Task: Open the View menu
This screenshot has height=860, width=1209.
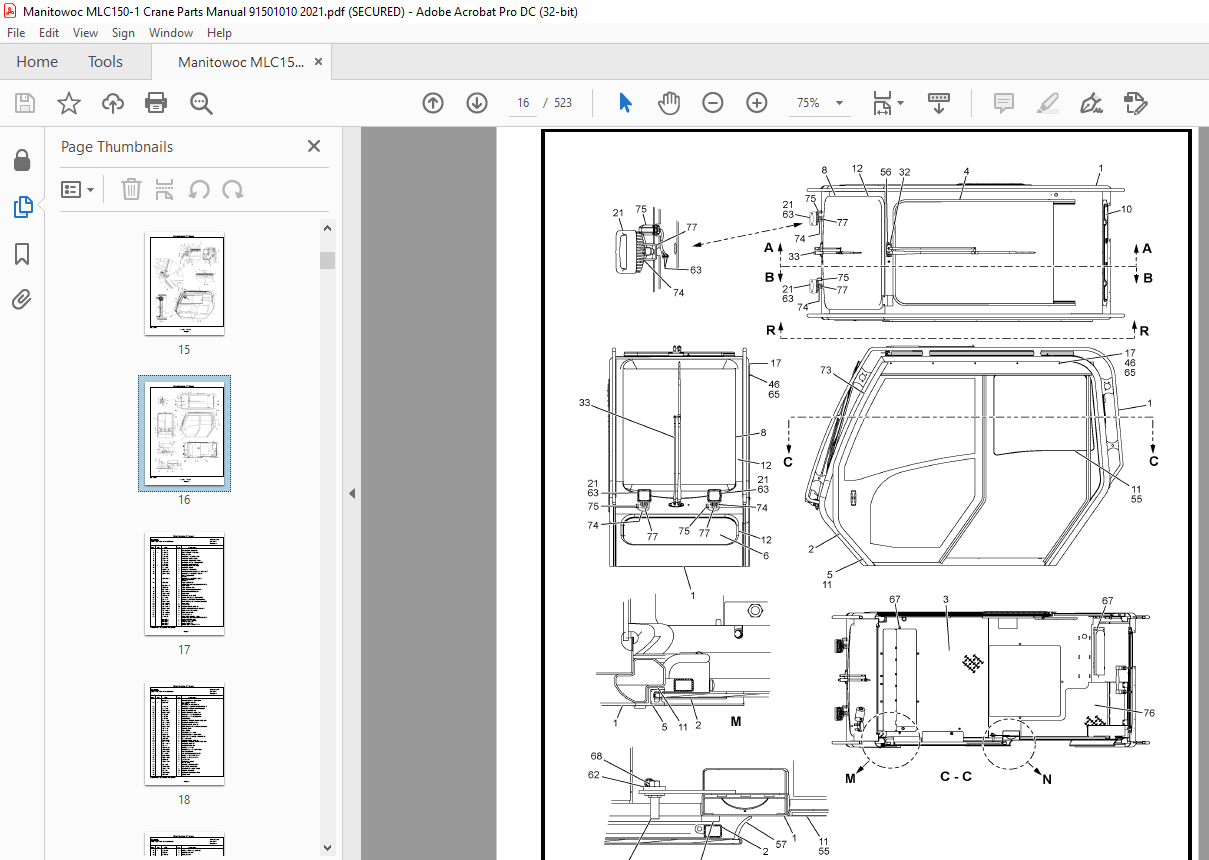Action: pos(85,33)
